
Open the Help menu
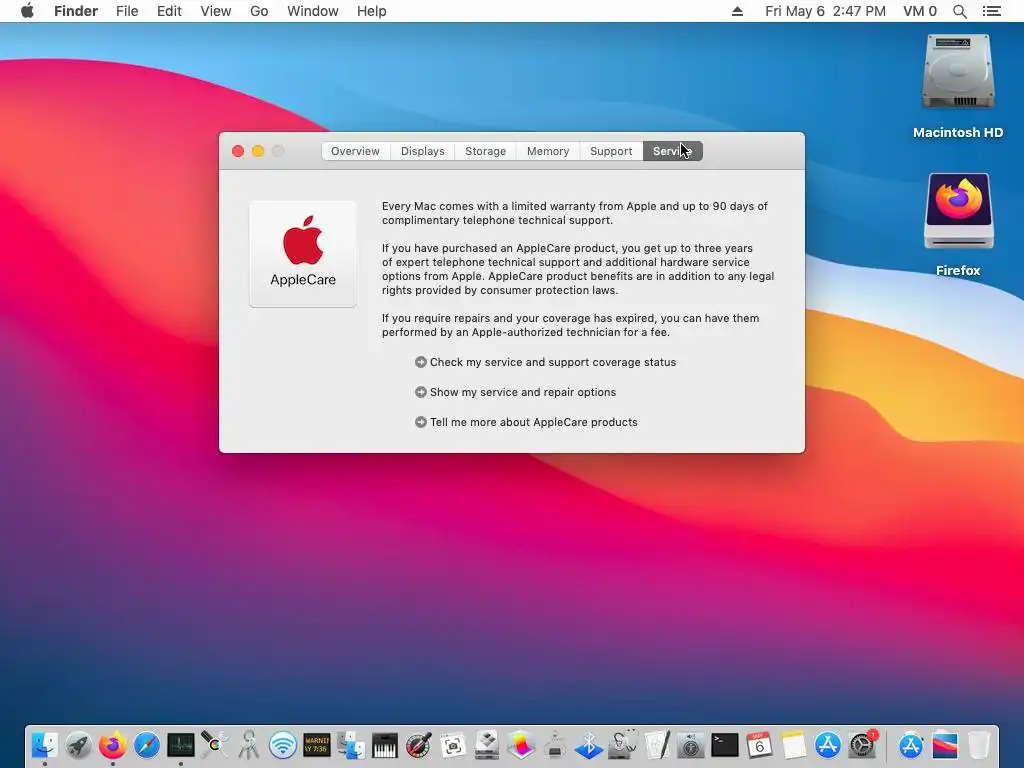[372, 11]
